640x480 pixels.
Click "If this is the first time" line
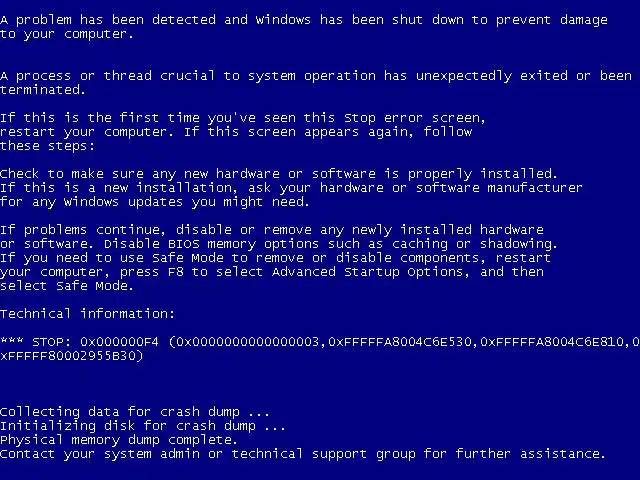click(243, 118)
